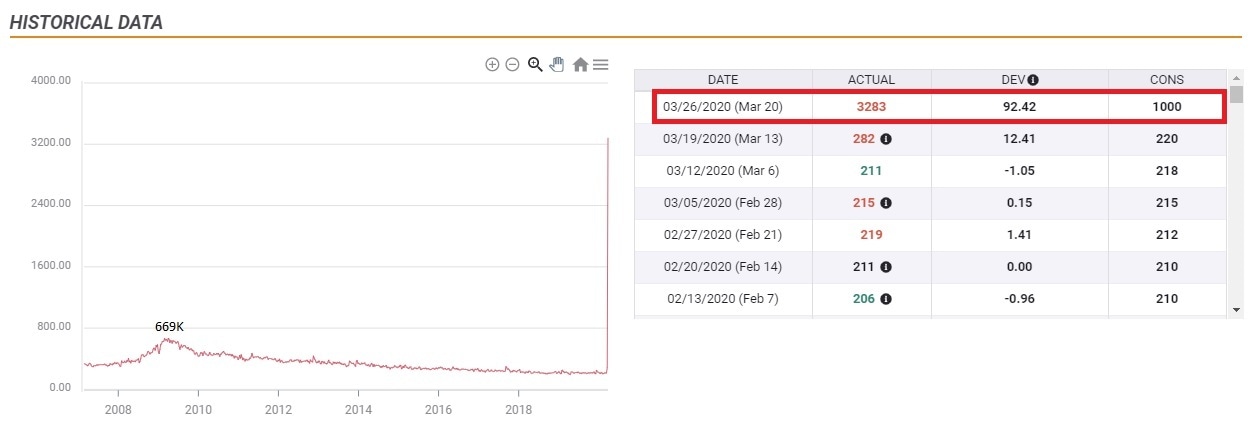This screenshot has height=433, width=1256.
Task: Click consensus value 212
Action: (x=1166, y=235)
